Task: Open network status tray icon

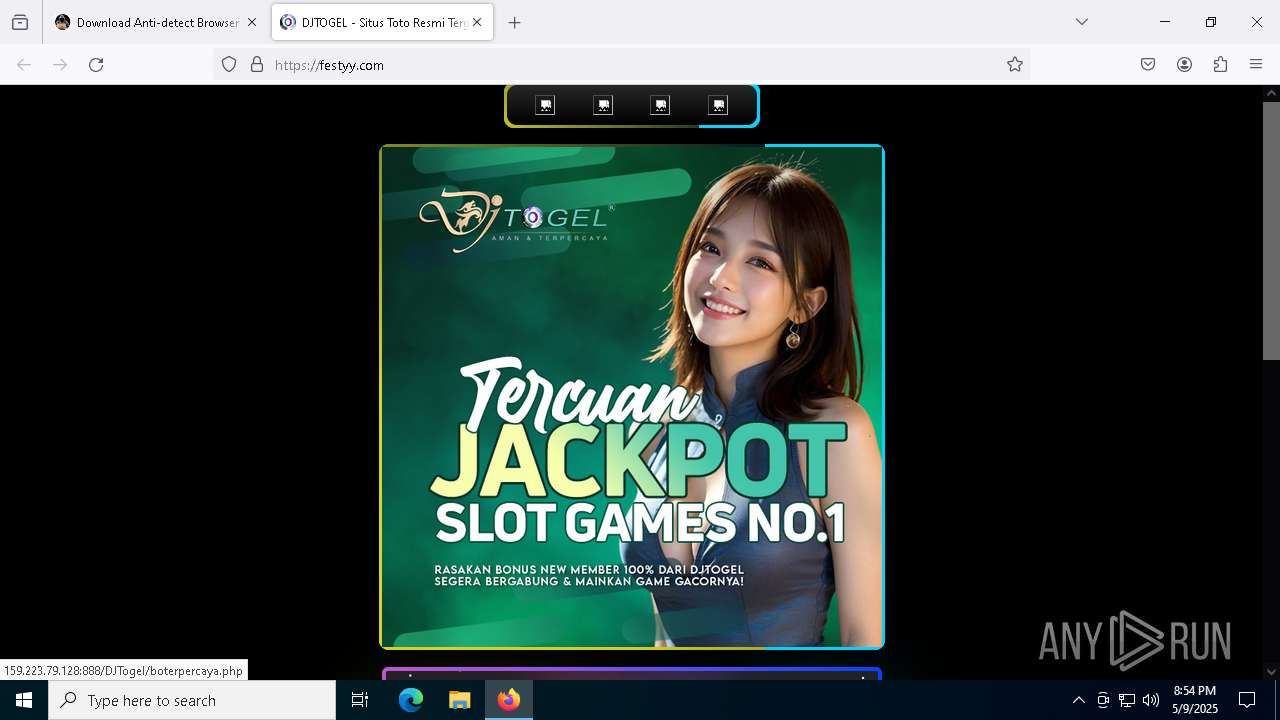Action: (1127, 700)
